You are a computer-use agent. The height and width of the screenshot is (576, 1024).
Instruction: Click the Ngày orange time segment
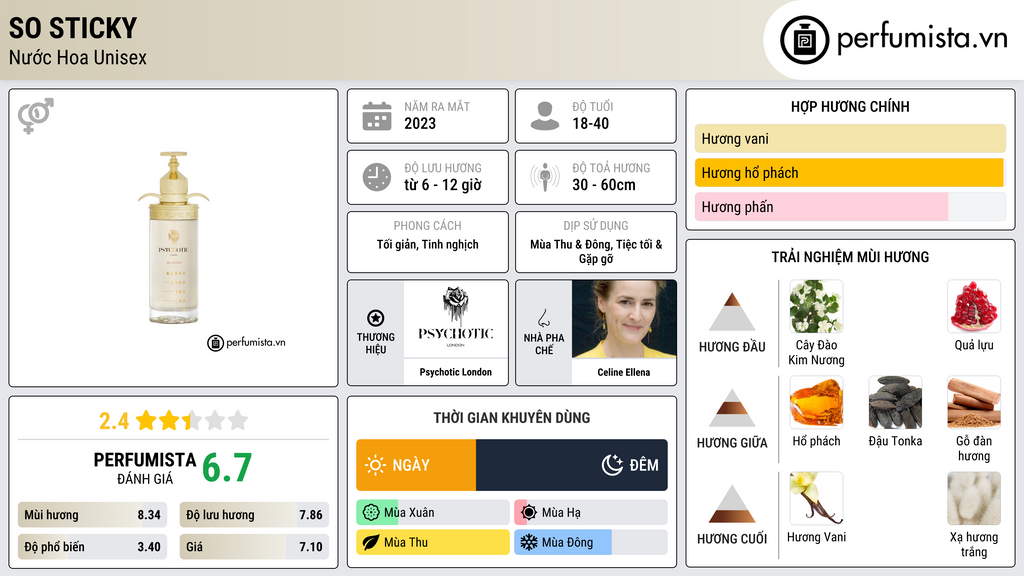click(416, 465)
